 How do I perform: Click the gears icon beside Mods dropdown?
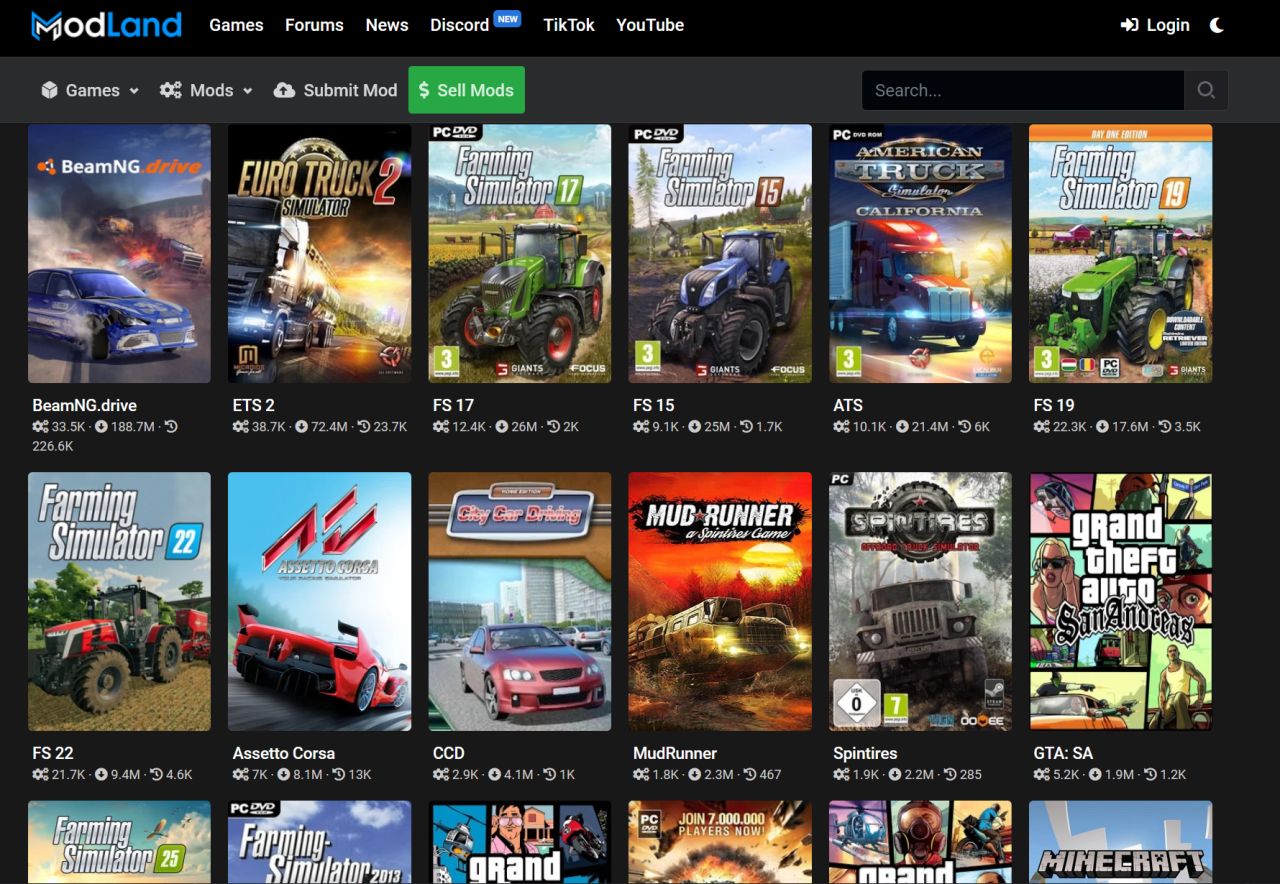(x=170, y=90)
